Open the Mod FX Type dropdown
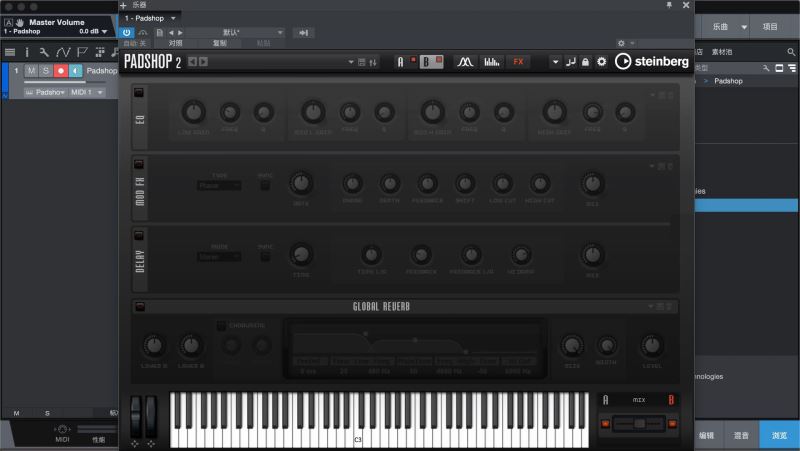This screenshot has width=800, height=451. pos(219,186)
